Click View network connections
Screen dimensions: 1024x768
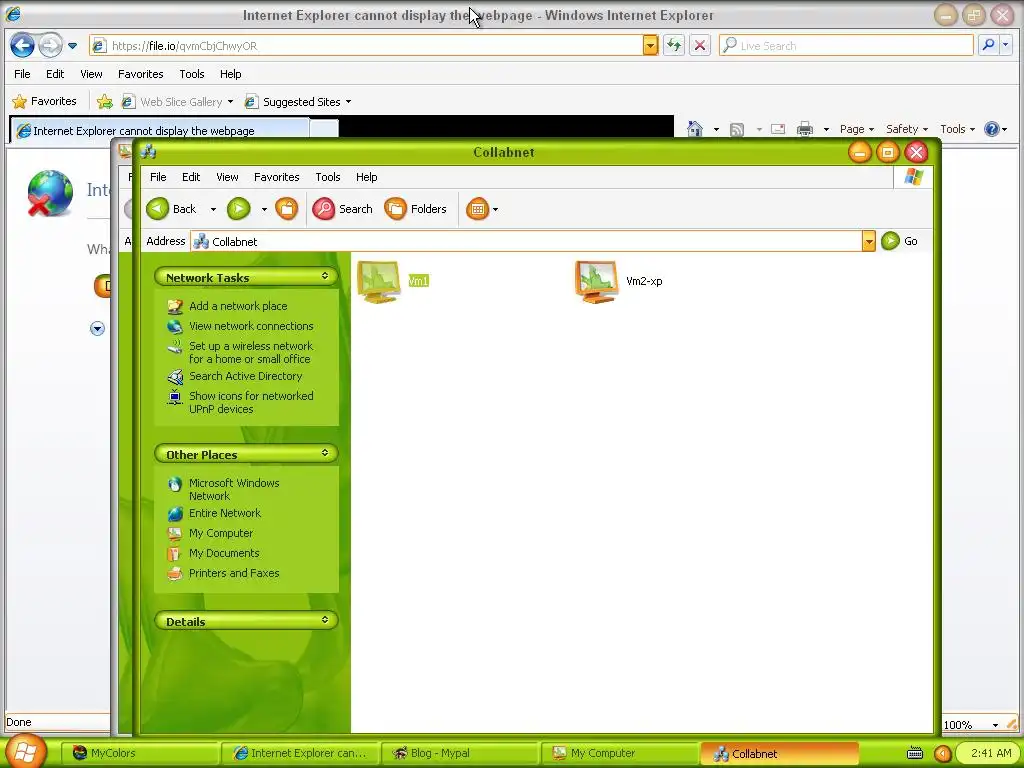[251, 326]
